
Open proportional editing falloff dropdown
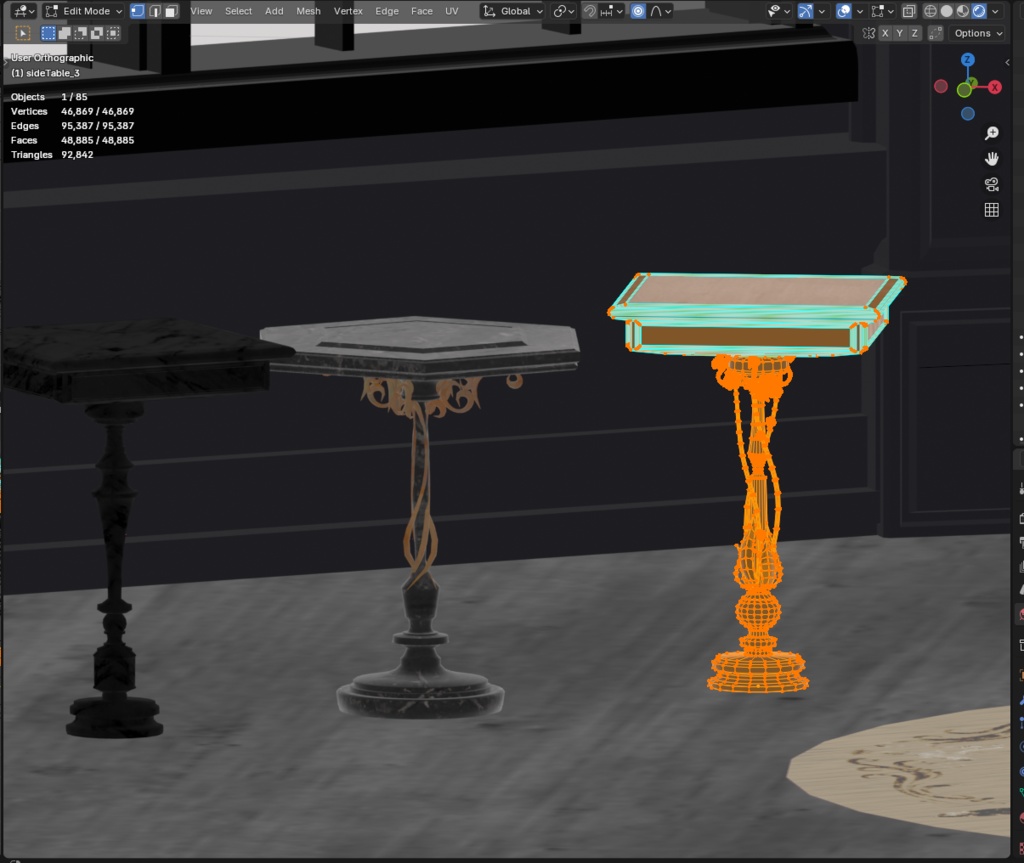660,11
